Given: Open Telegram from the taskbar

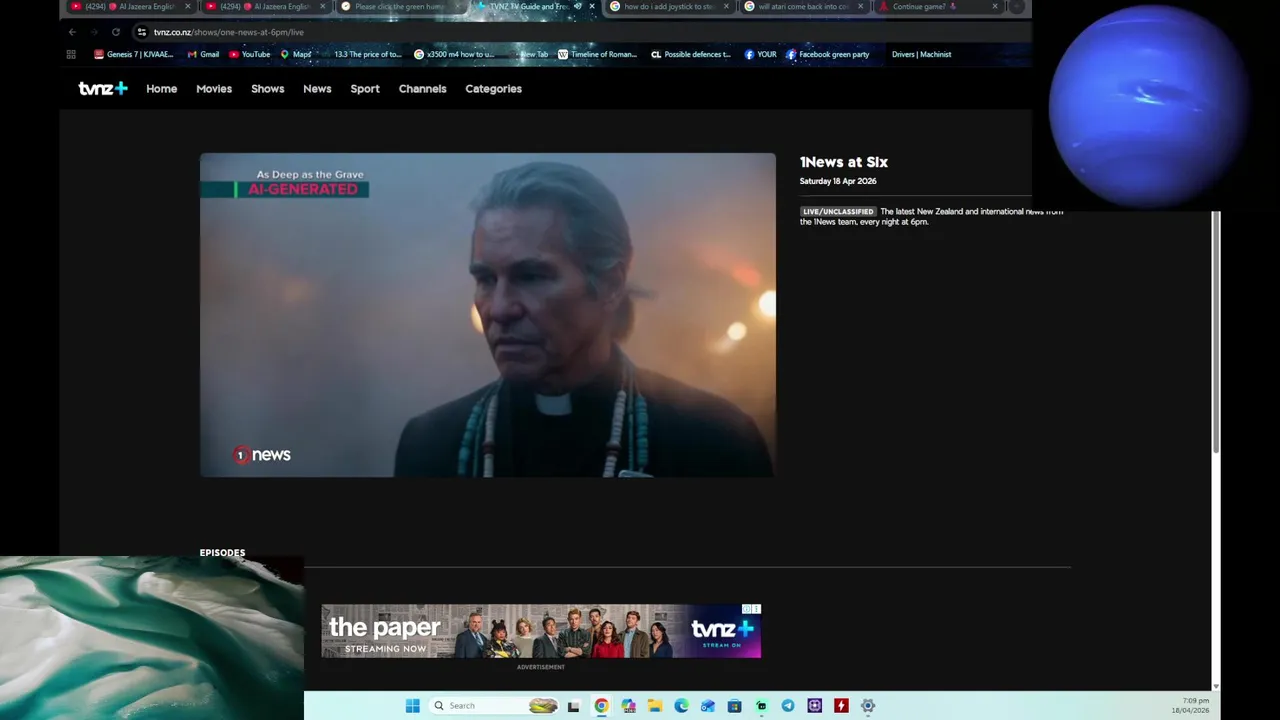Looking at the screenshot, I should point(788,706).
